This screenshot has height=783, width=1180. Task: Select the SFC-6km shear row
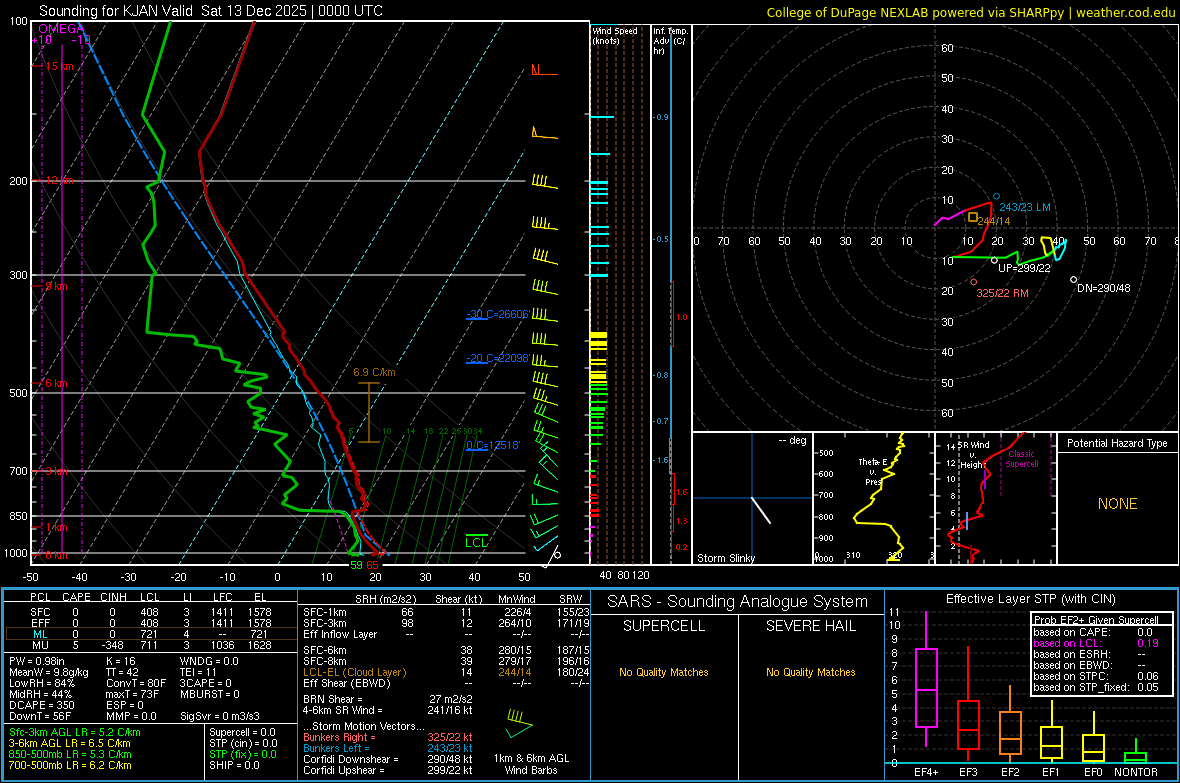click(x=446, y=650)
